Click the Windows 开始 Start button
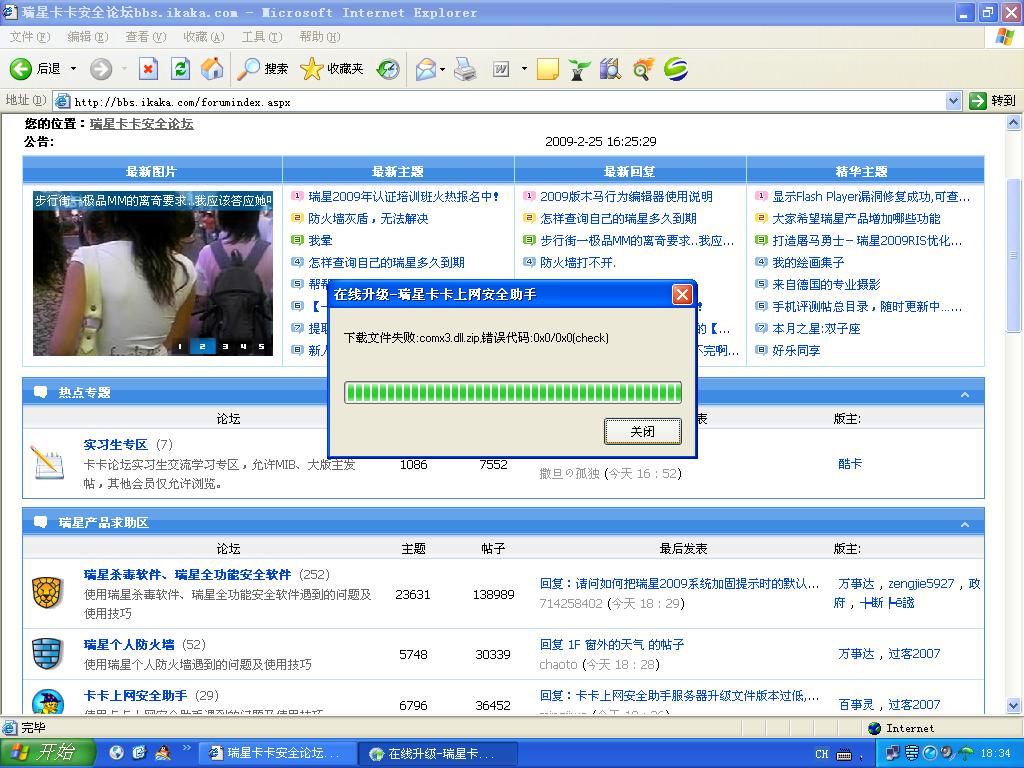This screenshot has height=768, width=1024. (x=47, y=753)
